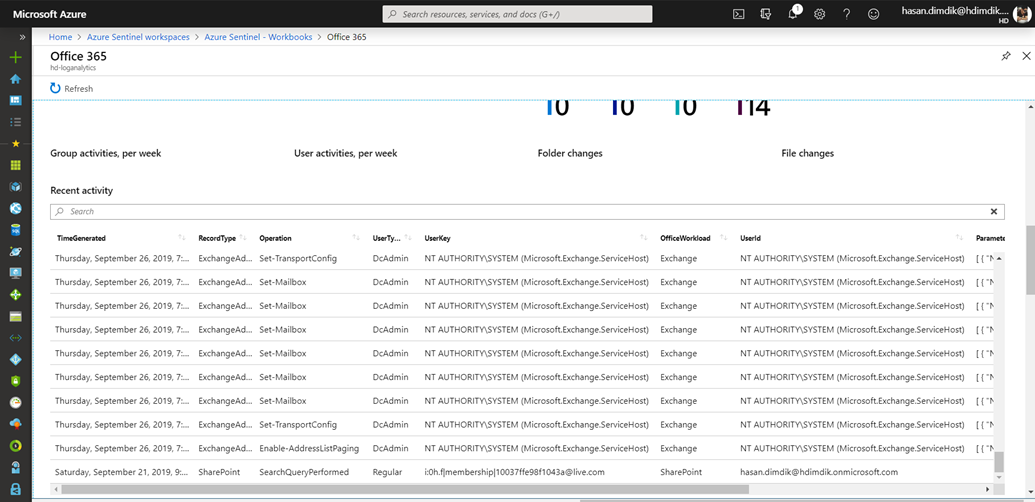Sort table by UserKey column arrows
This screenshot has width=1035, height=502.
tap(644, 237)
